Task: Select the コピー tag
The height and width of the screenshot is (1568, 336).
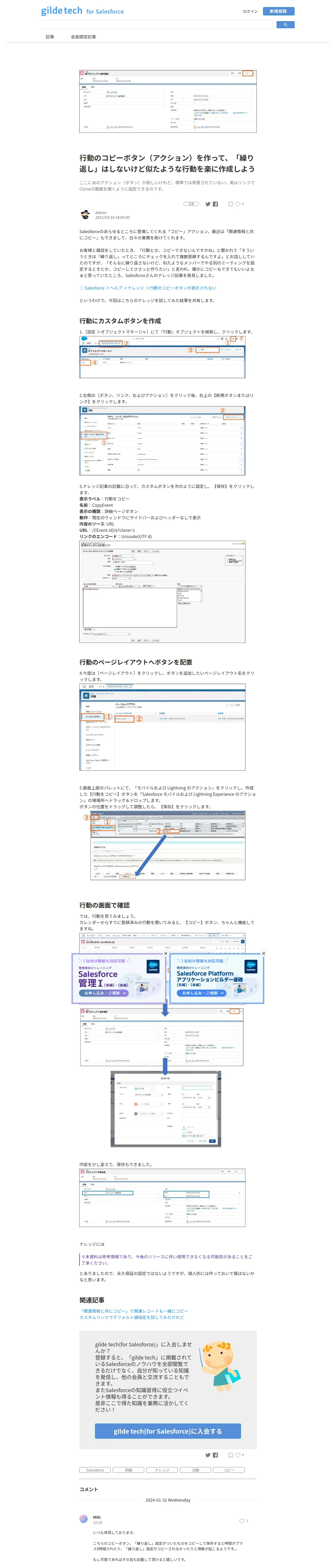Action: point(229,1470)
